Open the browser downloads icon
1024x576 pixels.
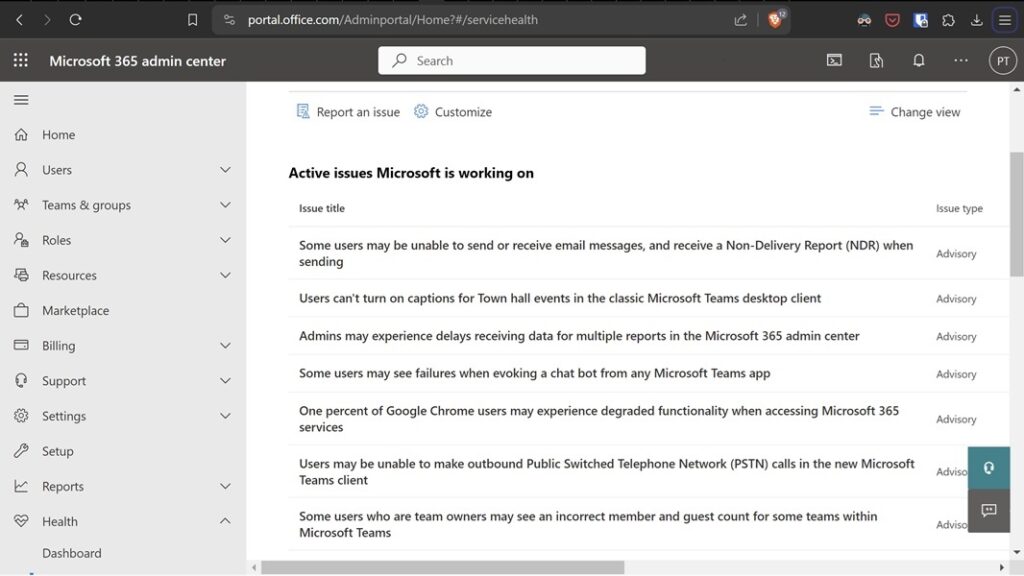[x=976, y=19]
